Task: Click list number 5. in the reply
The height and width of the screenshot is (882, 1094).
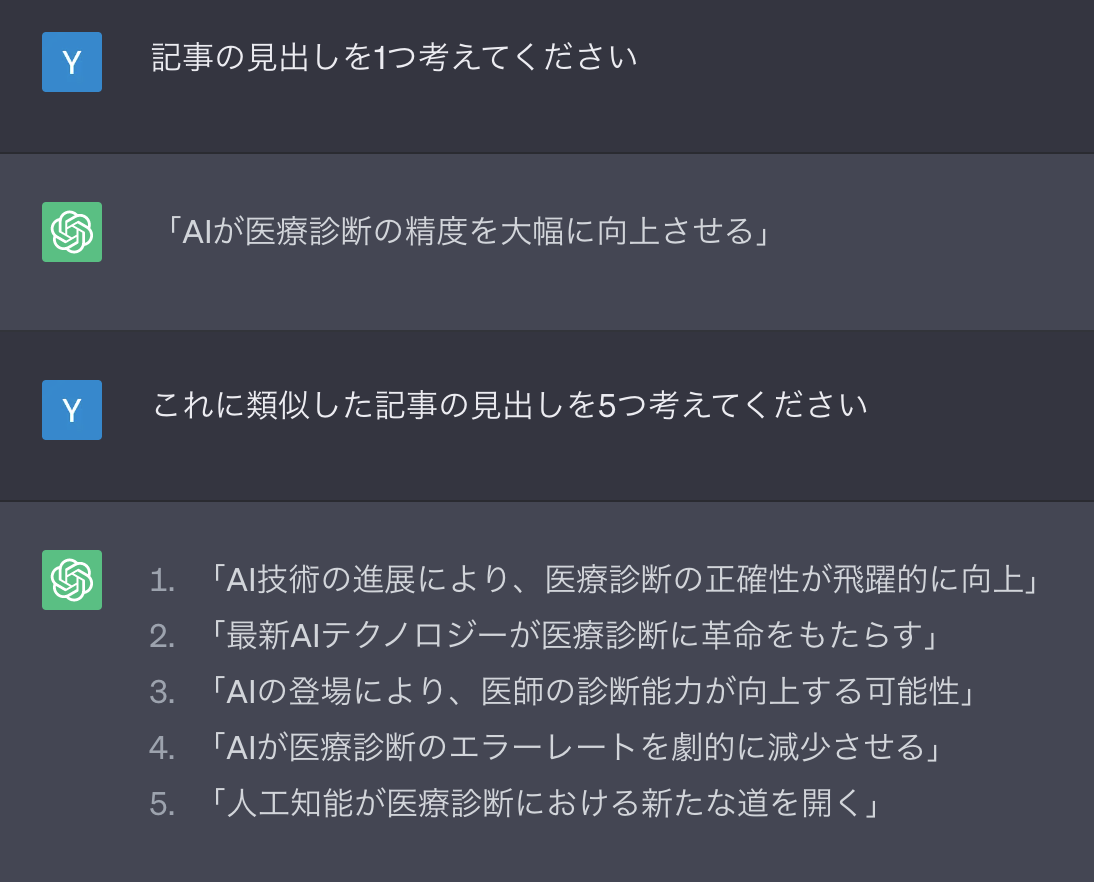Action: [x=162, y=804]
